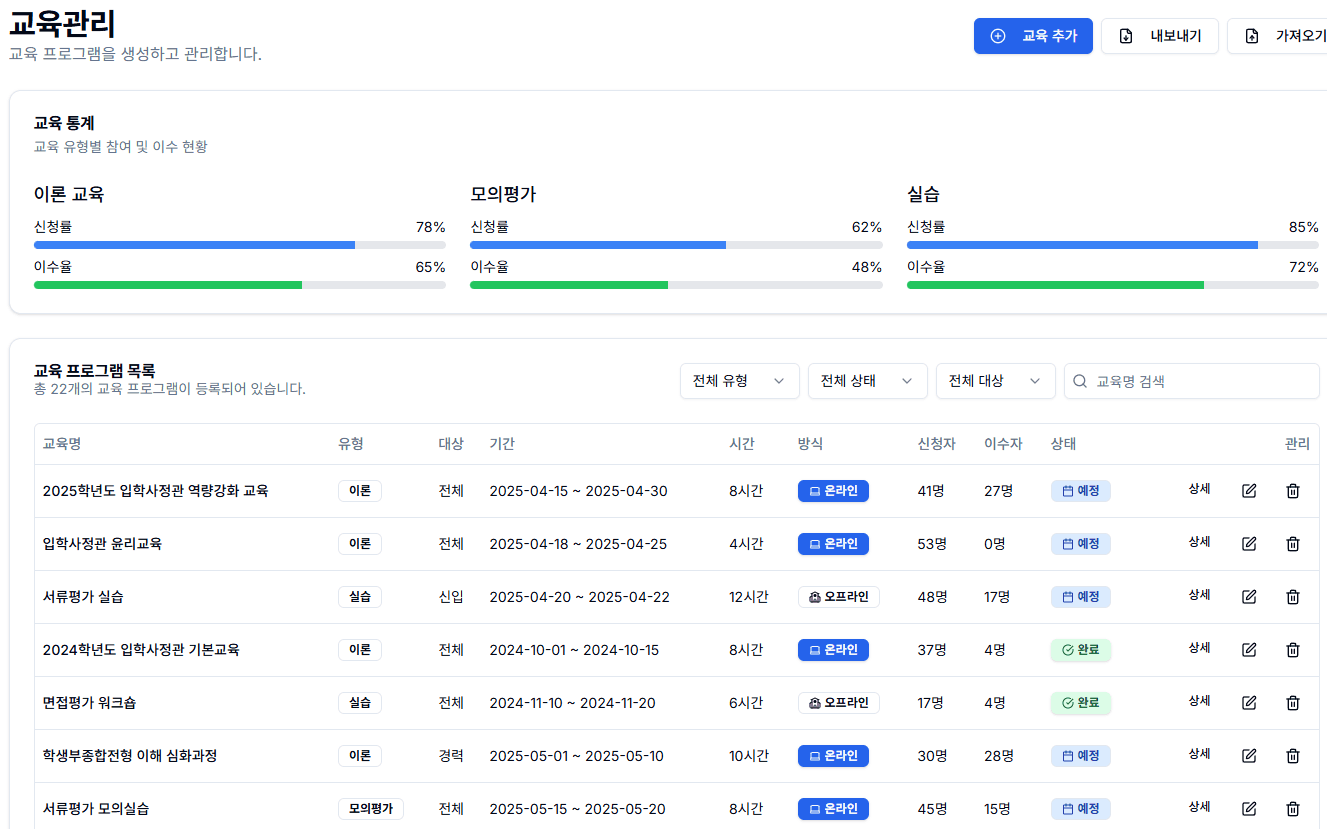Click the 교육 통계 section heading

(64, 123)
